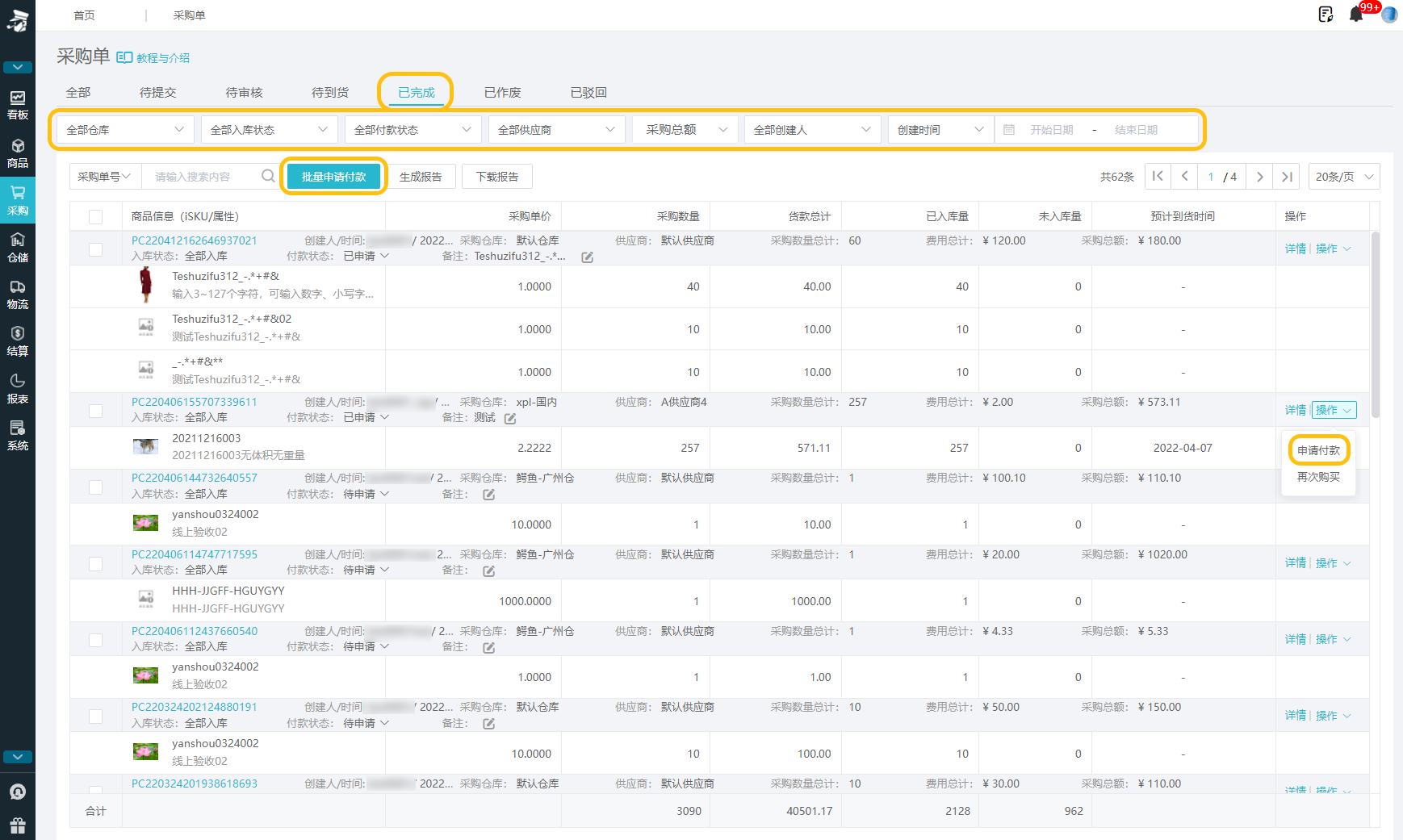Click the 开始日期 start date field

coord(1051,129)
